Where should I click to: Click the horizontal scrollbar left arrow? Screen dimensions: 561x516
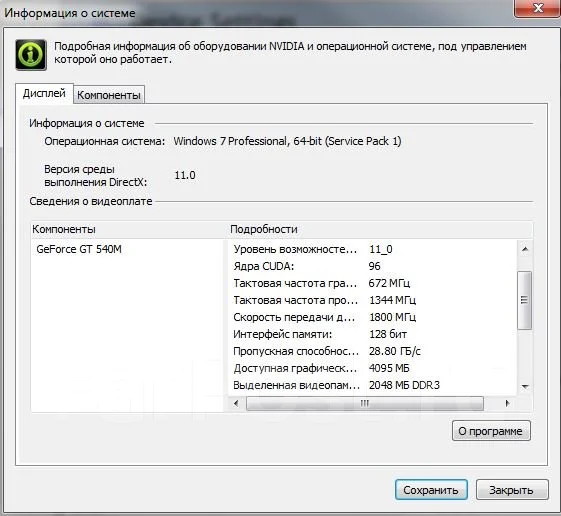pos(236,403)
